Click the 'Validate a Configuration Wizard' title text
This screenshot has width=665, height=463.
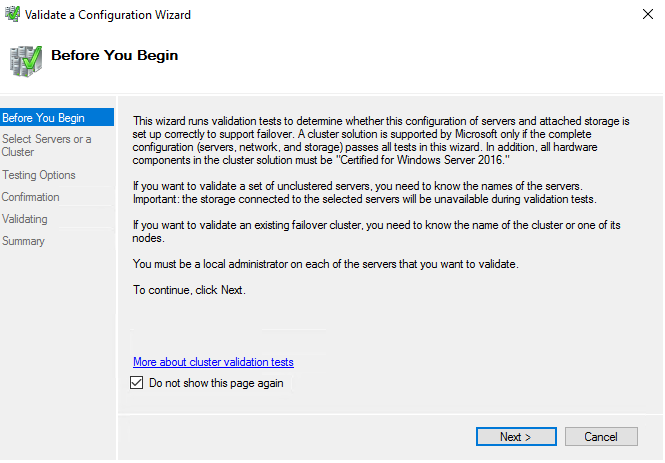point(107,15)
